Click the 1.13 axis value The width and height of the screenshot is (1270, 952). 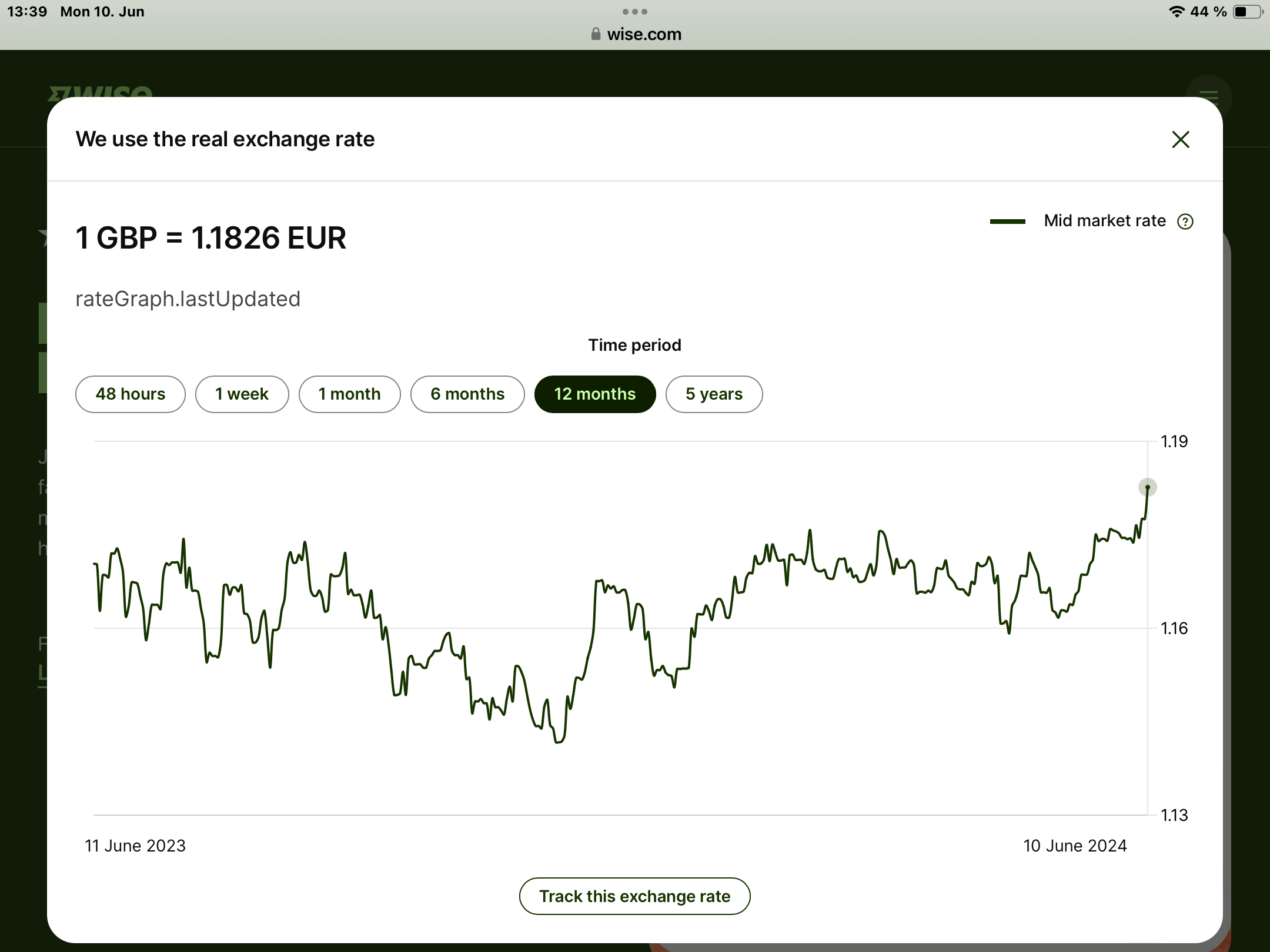[x=1174, y=815]
